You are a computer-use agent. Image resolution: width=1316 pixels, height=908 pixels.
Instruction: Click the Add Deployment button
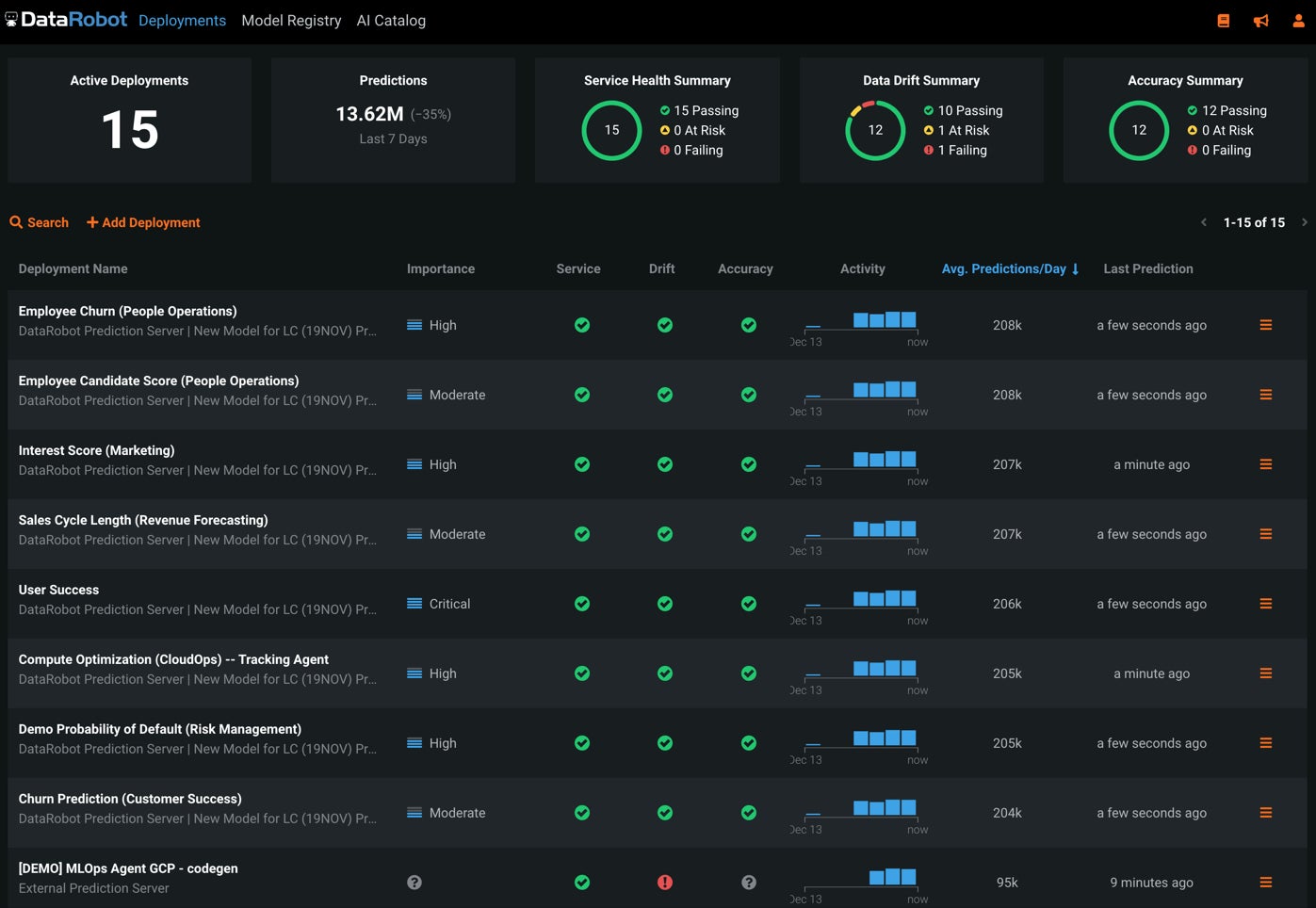pyautogui.click(x=143, y=222)
